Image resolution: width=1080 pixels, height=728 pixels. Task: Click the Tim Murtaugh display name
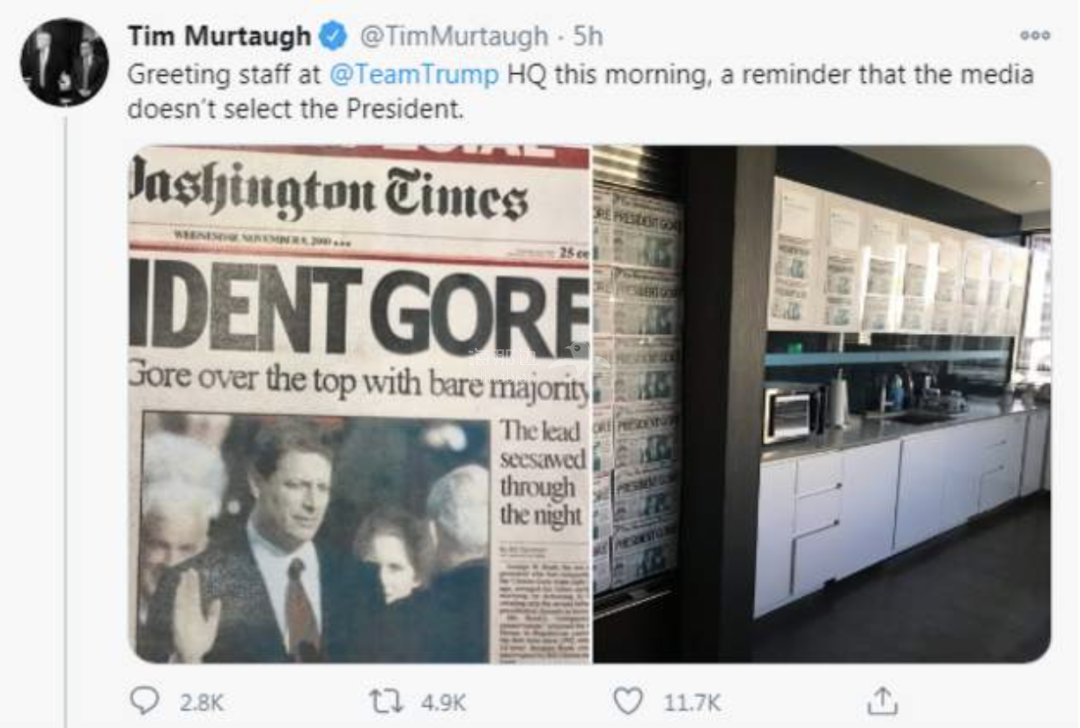tap(220, 36)
